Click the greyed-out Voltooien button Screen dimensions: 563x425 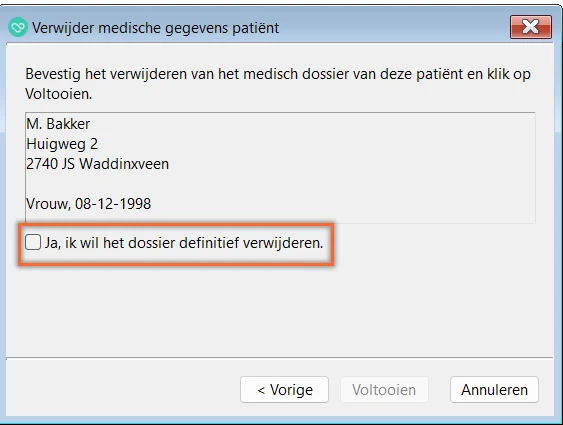[384, 389]
